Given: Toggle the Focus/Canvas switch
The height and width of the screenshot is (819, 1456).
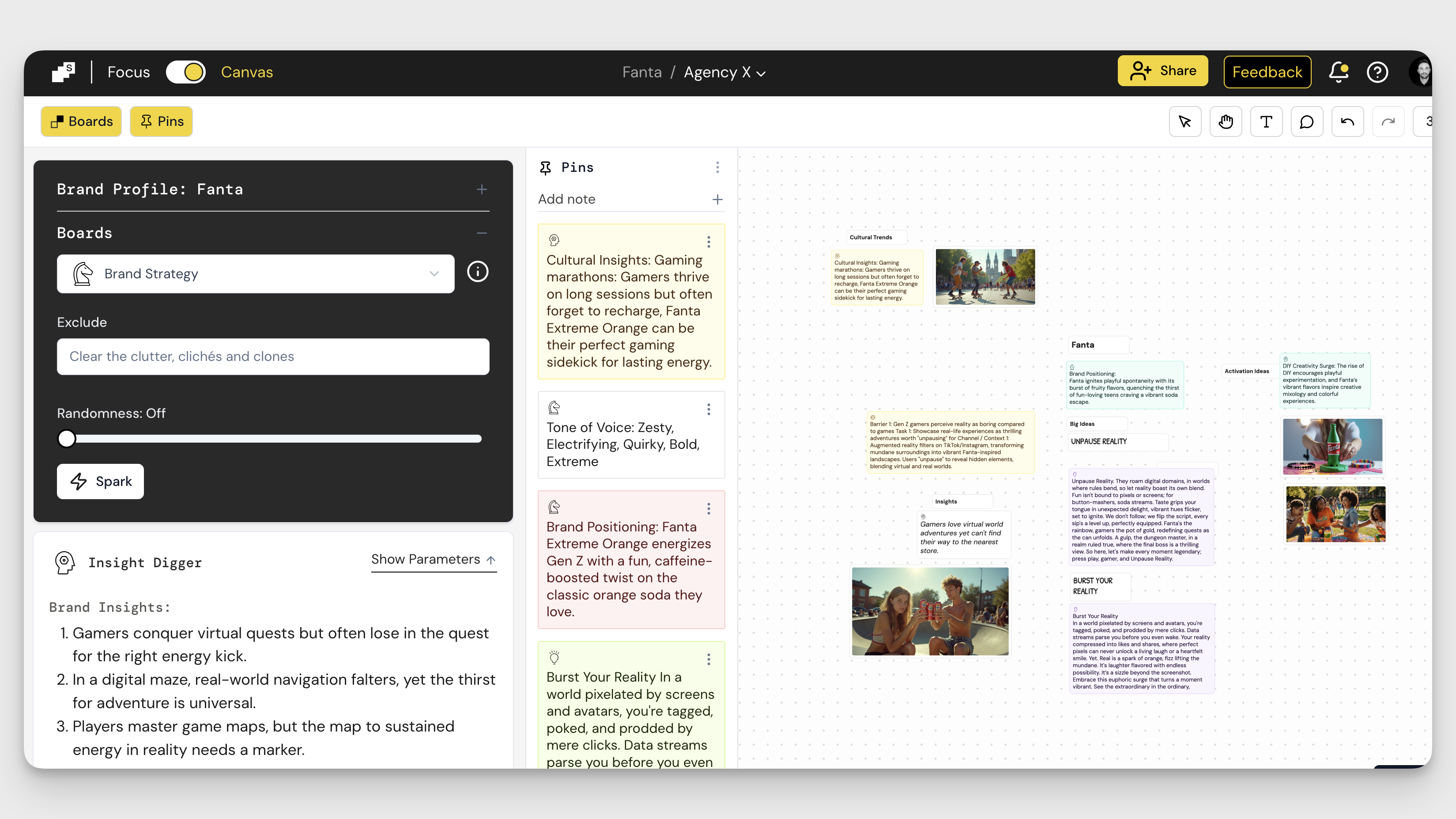Looking at the screenshot, I should tap(186, 72).
